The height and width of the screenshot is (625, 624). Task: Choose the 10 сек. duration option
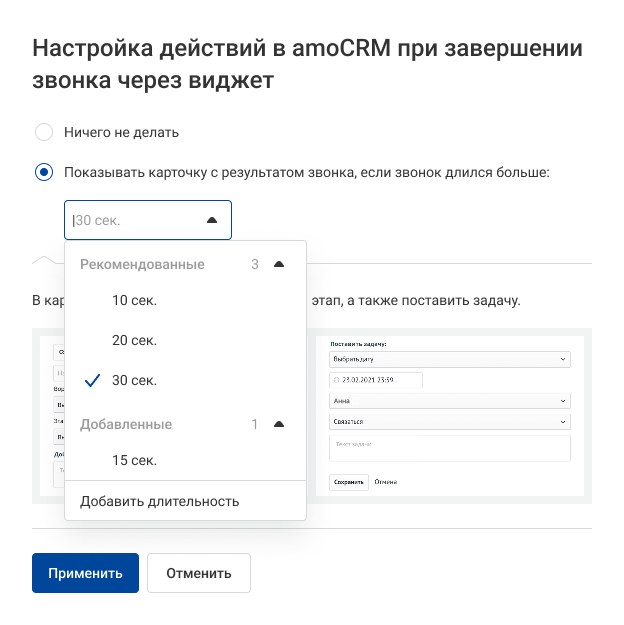tap(134, 301)
